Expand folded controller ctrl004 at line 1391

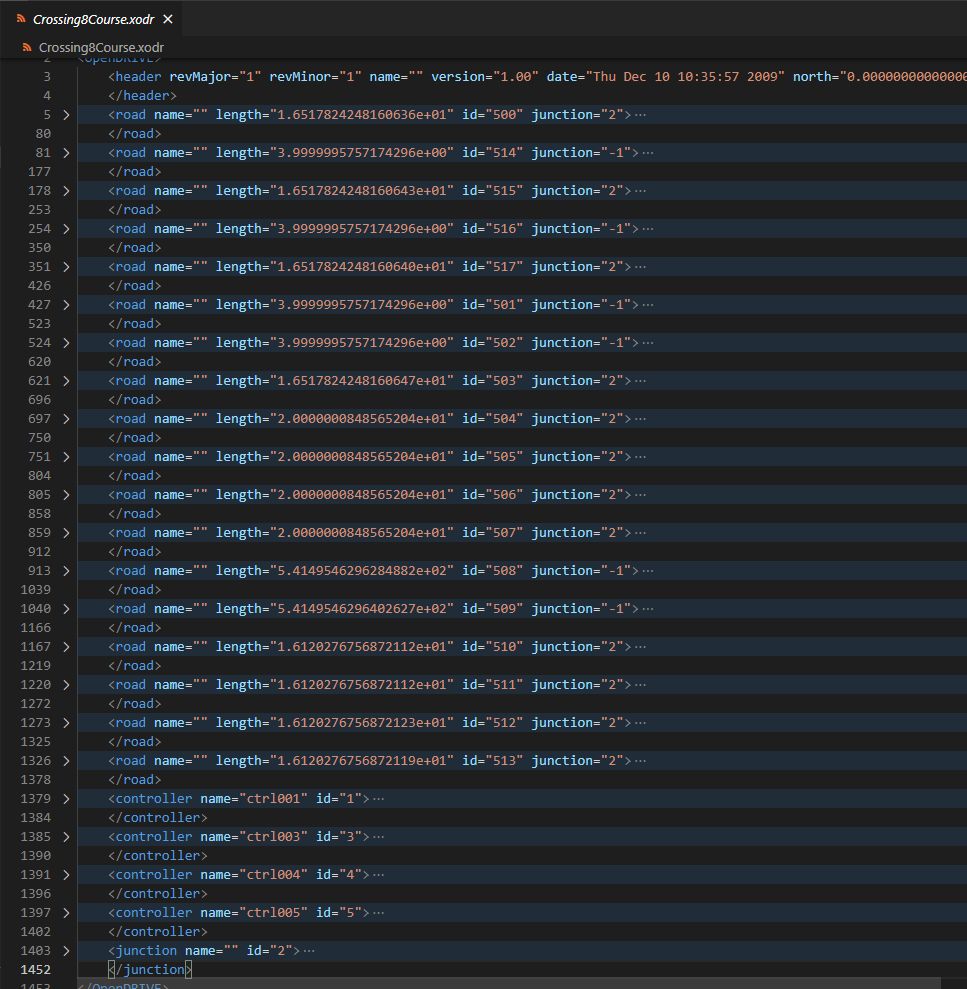(66, 875)
